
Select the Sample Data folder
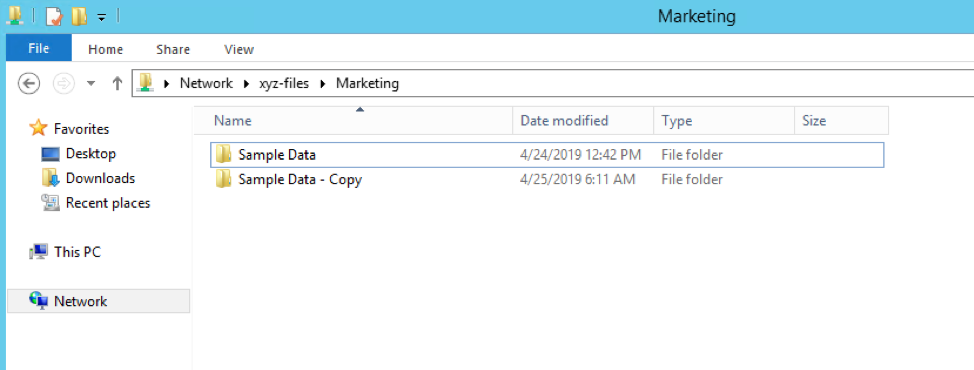[547, 155]
